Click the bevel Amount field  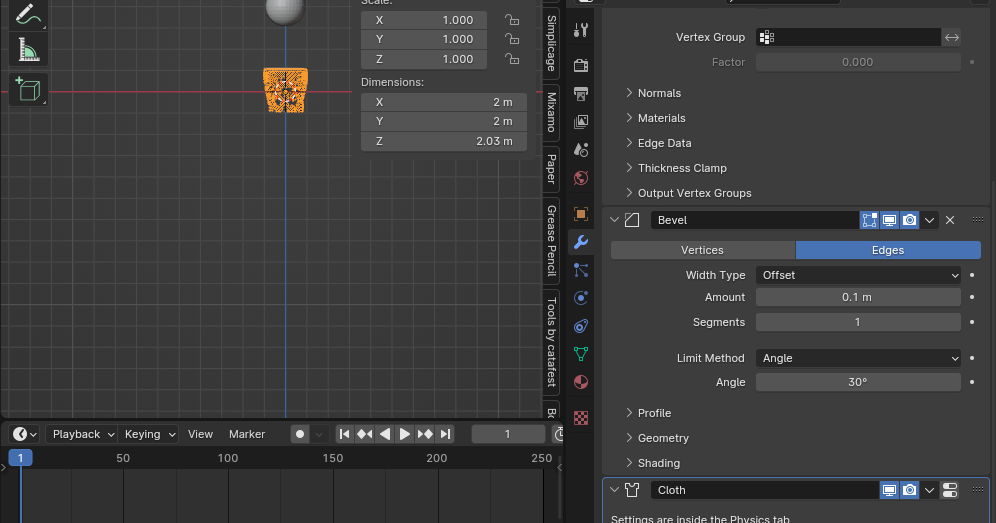(858, 297)
